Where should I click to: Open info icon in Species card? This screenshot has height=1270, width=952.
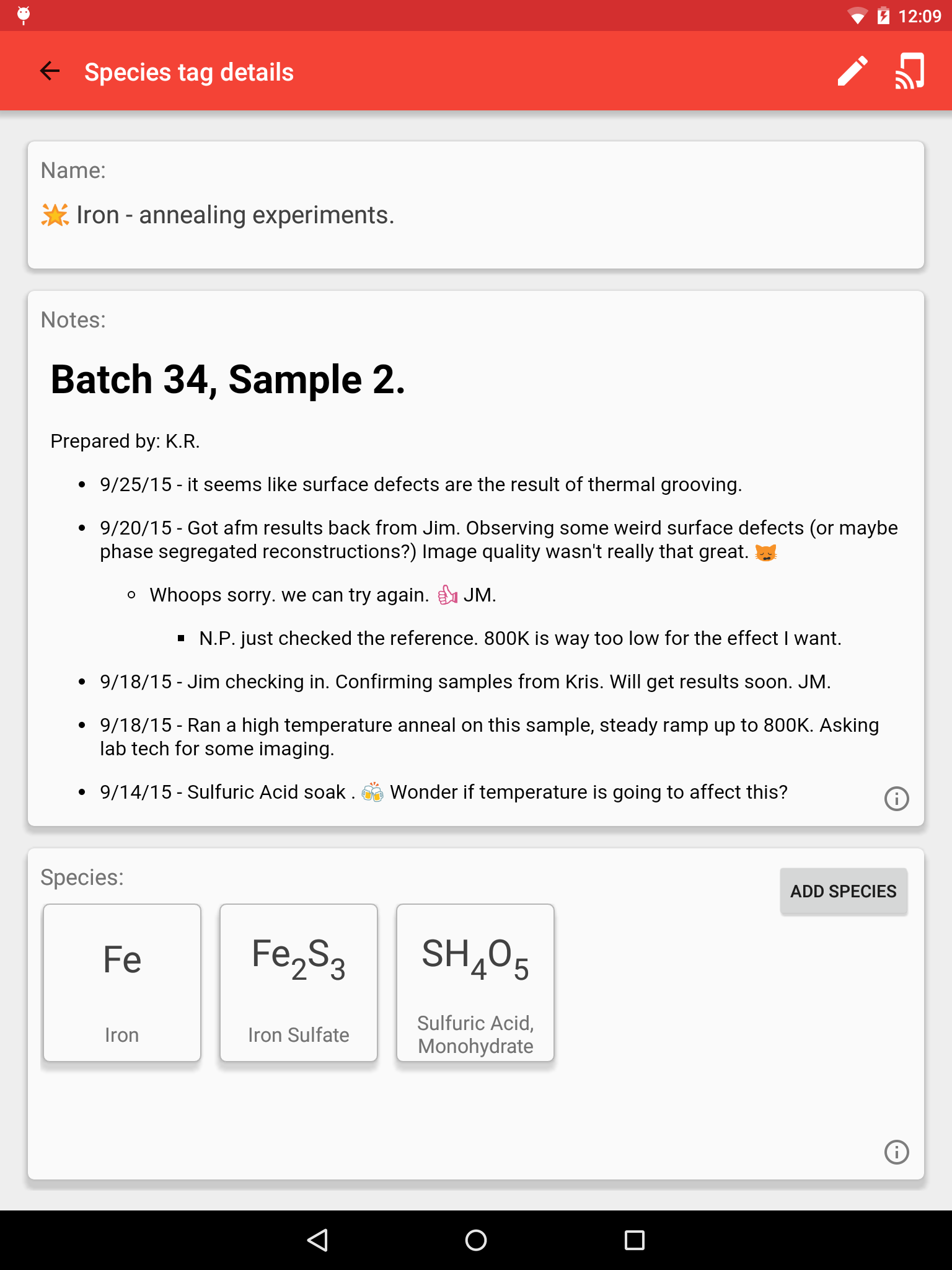(896, 1152)
